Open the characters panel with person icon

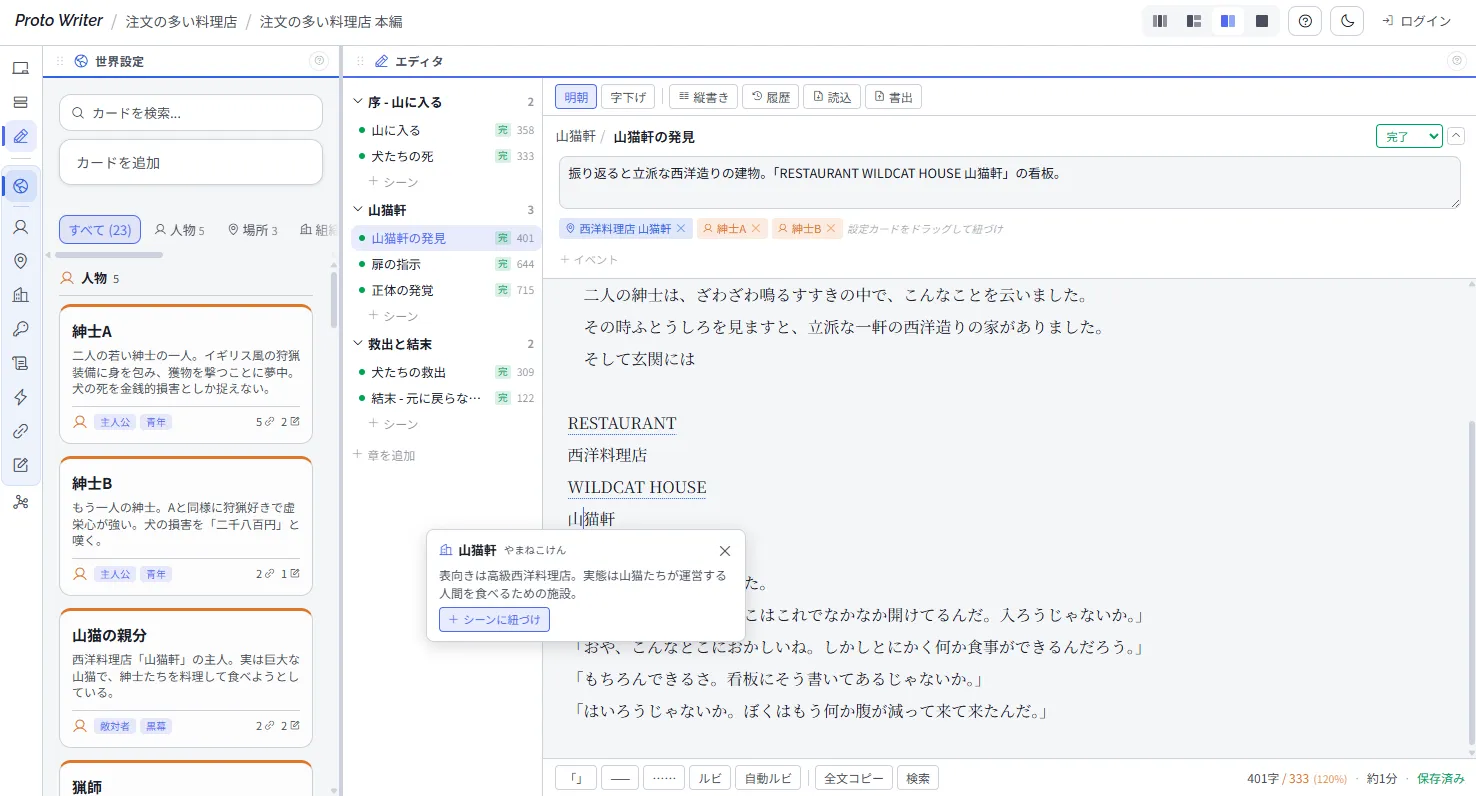pos(21,226)
